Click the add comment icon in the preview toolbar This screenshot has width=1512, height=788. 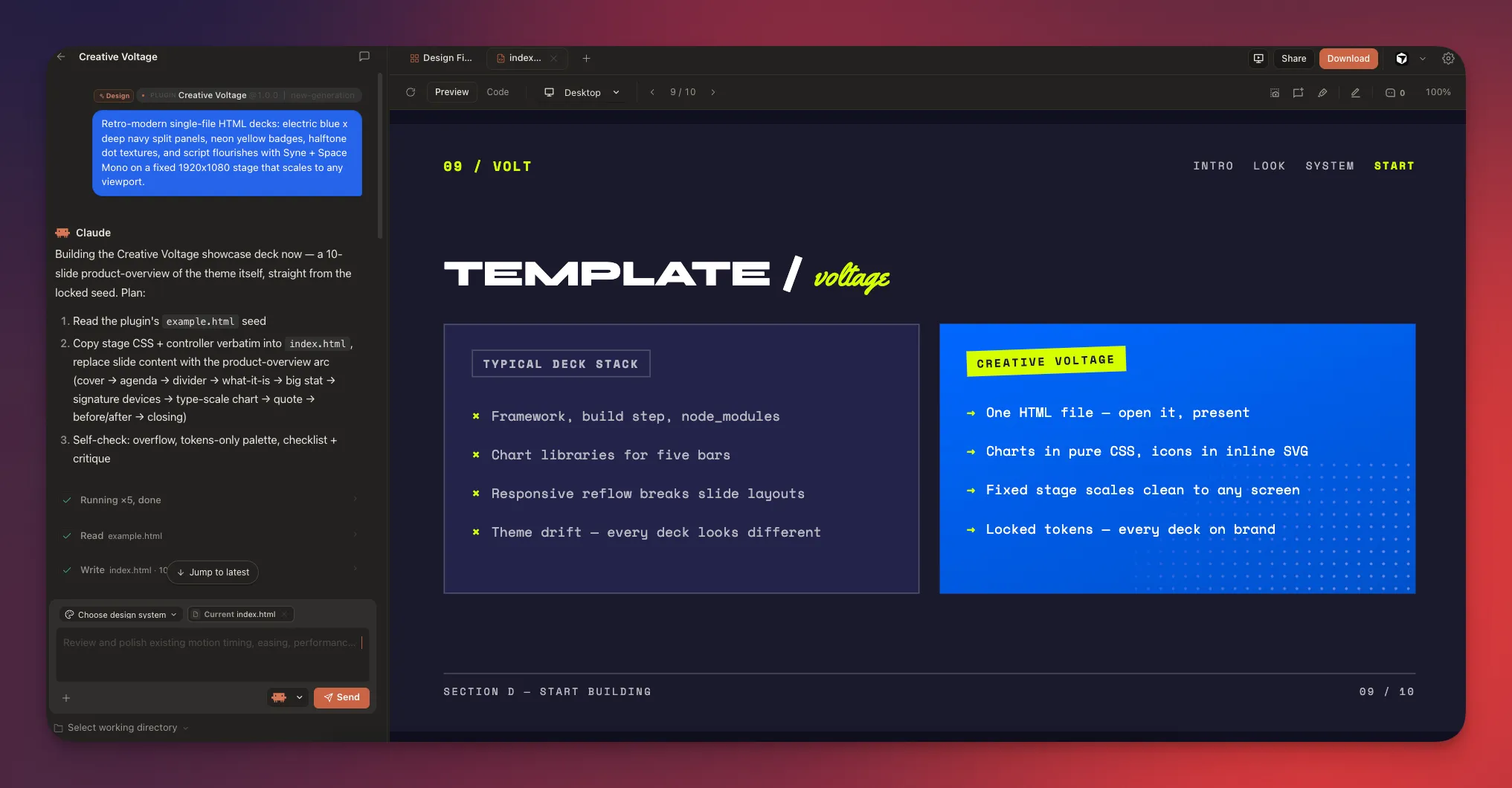(x=1298, y=93)
